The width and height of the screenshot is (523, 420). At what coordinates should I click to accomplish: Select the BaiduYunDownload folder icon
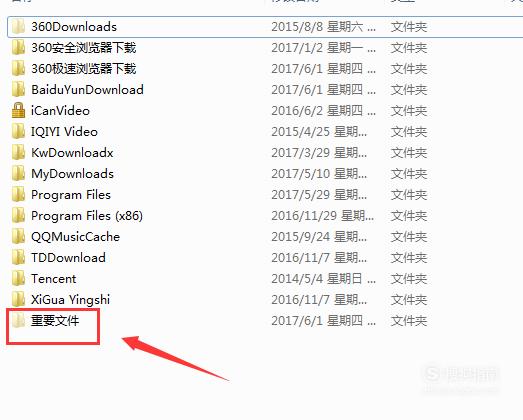click(18, 89)
